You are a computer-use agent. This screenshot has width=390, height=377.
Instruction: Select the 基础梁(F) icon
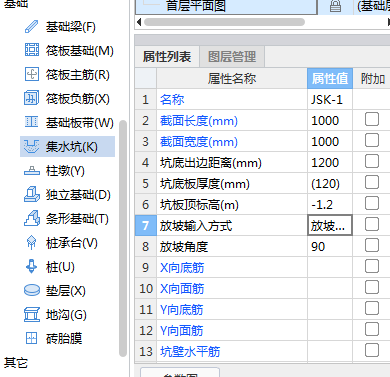pos(32,27)
